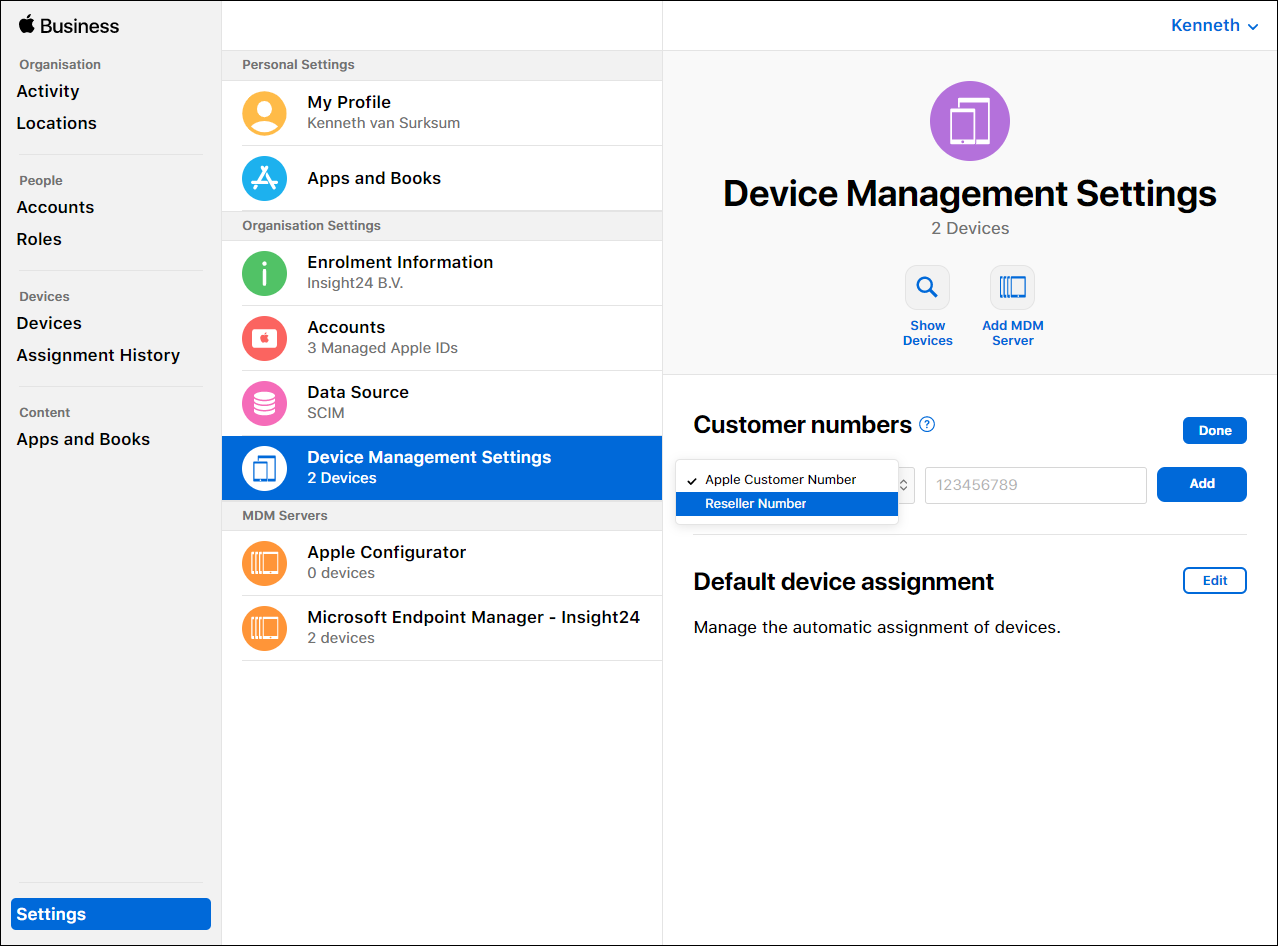Click Edit for Default device assignment
The height and width of the screenshot is (946, 1278).
click(1215, 581)
